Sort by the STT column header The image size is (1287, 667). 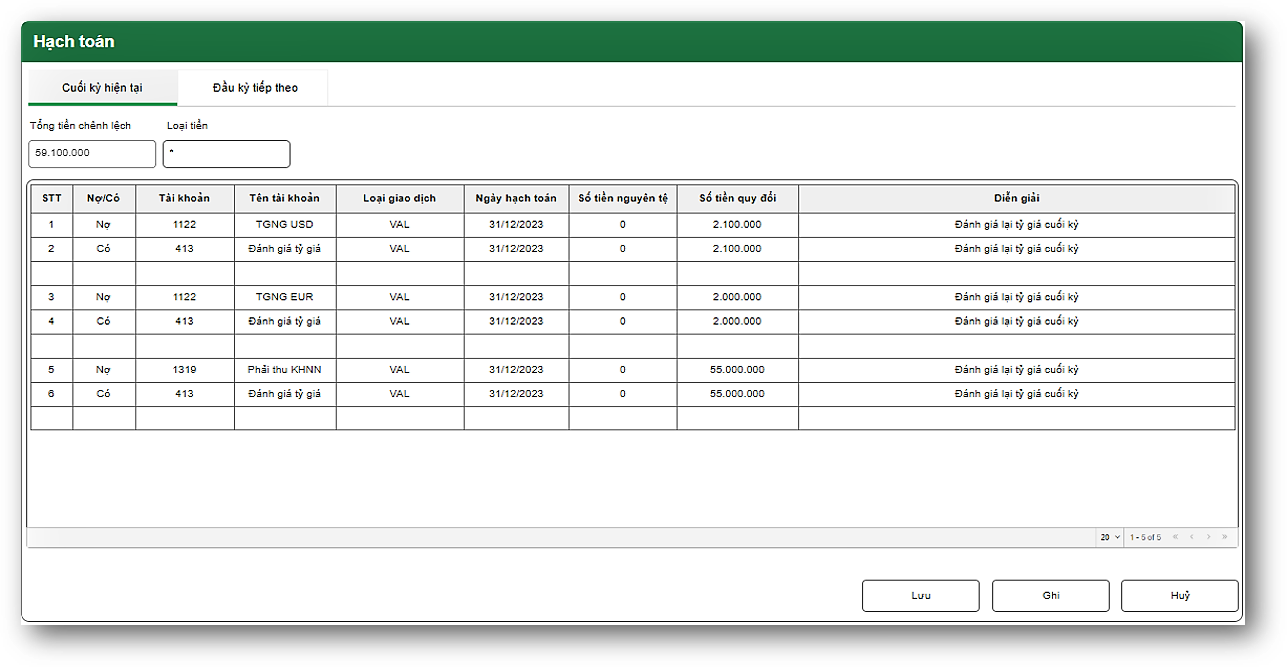pyautogui.click(x=52, y=198)
